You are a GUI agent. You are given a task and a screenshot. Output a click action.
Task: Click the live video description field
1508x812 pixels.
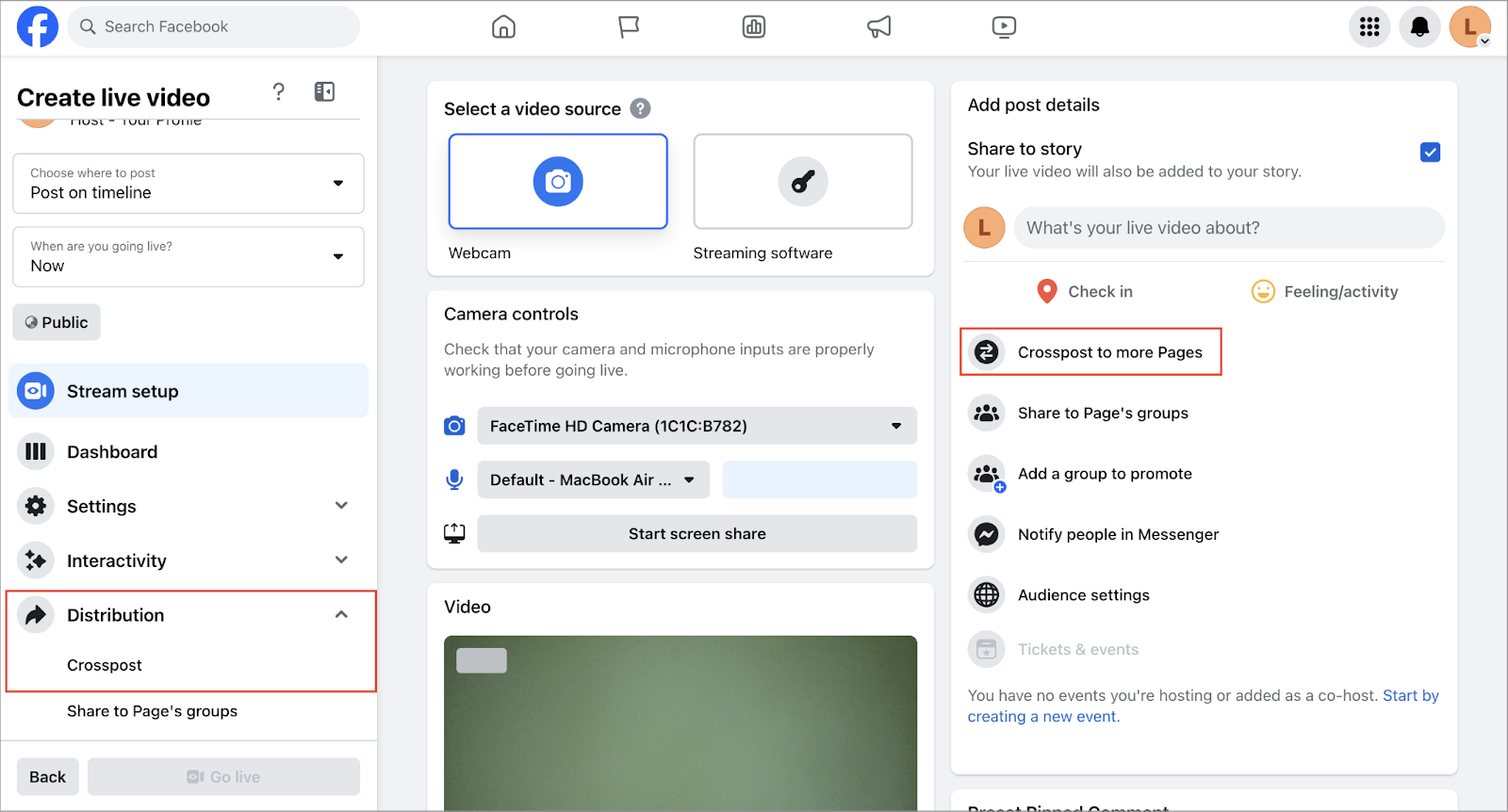1228,228
